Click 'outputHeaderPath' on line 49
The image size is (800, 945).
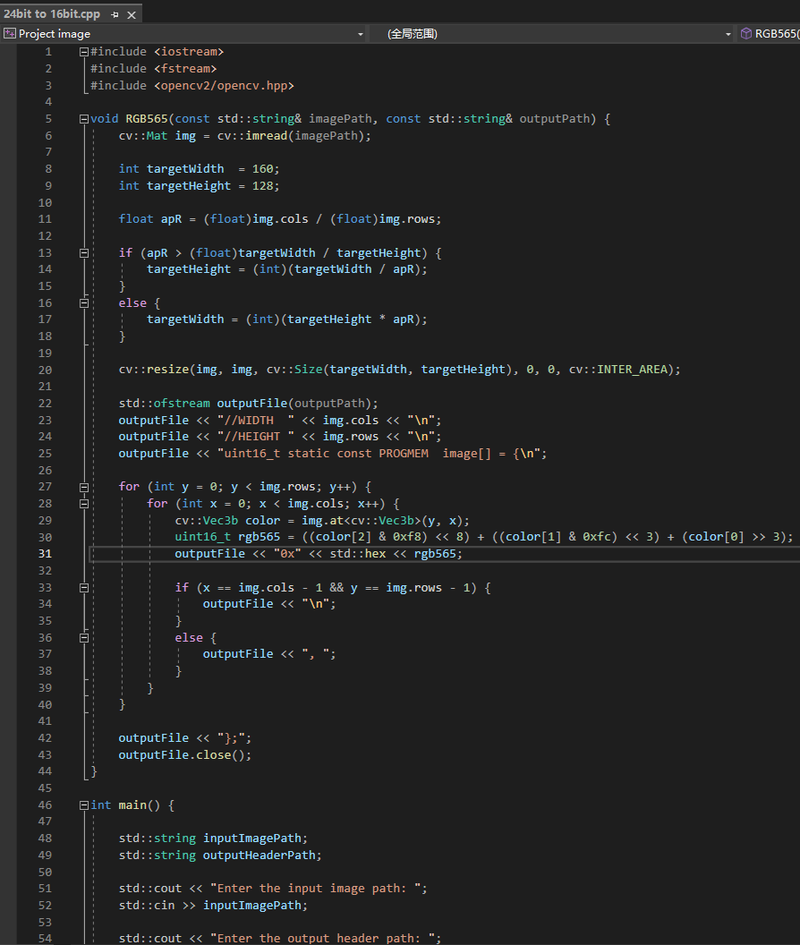[259, 855]
